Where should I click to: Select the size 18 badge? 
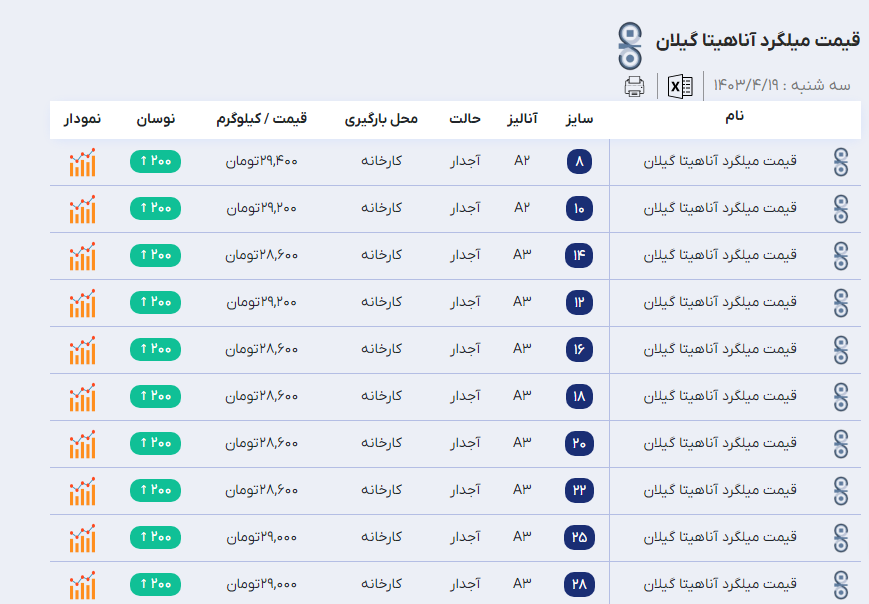pos(579,396)
